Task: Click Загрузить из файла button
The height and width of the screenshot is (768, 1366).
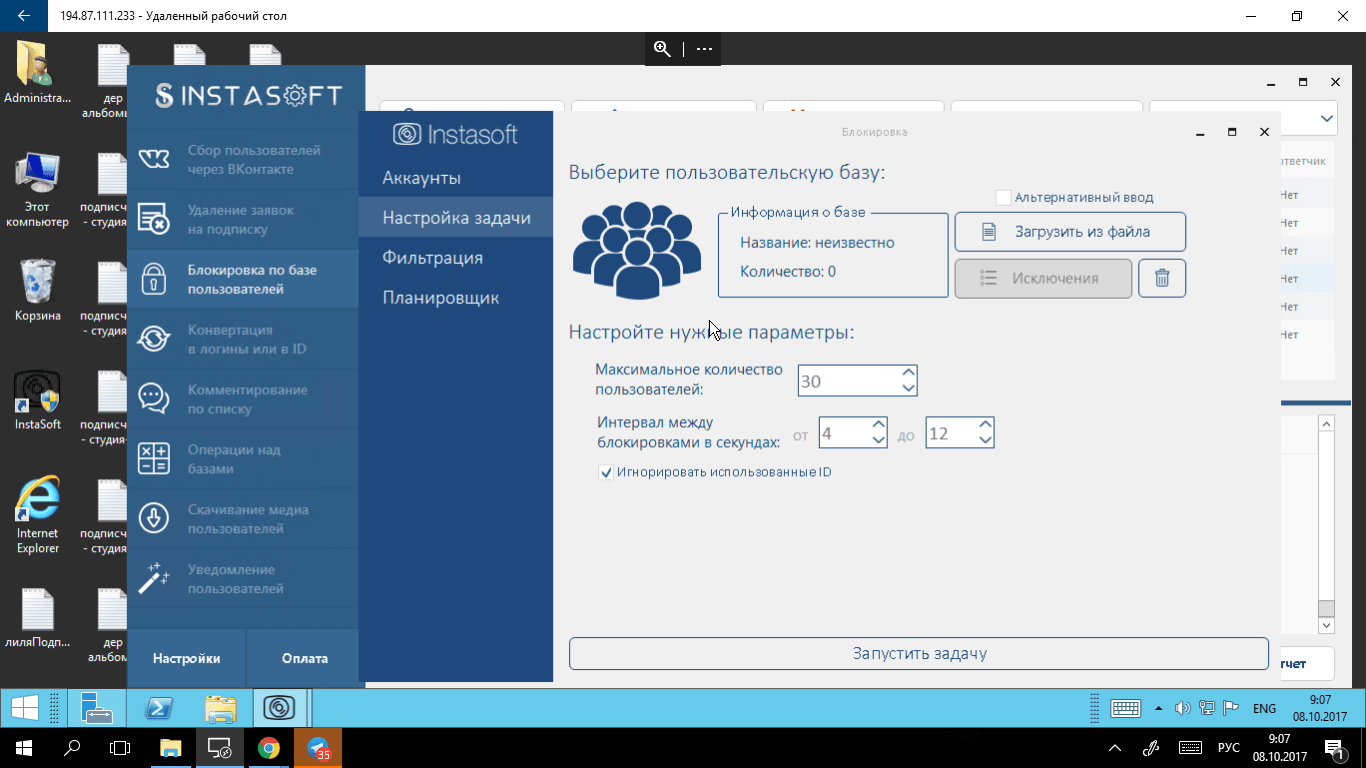Action: click(1070, 232)
